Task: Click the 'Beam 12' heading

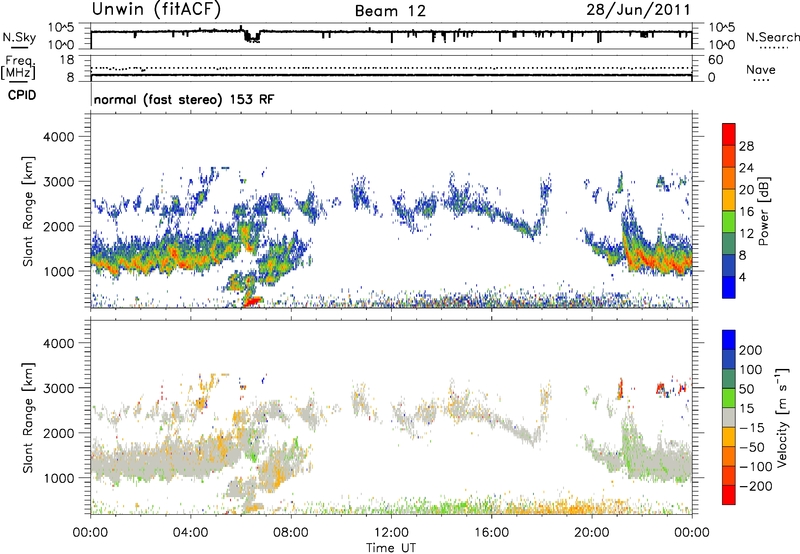Action: (x=390, y=11)
